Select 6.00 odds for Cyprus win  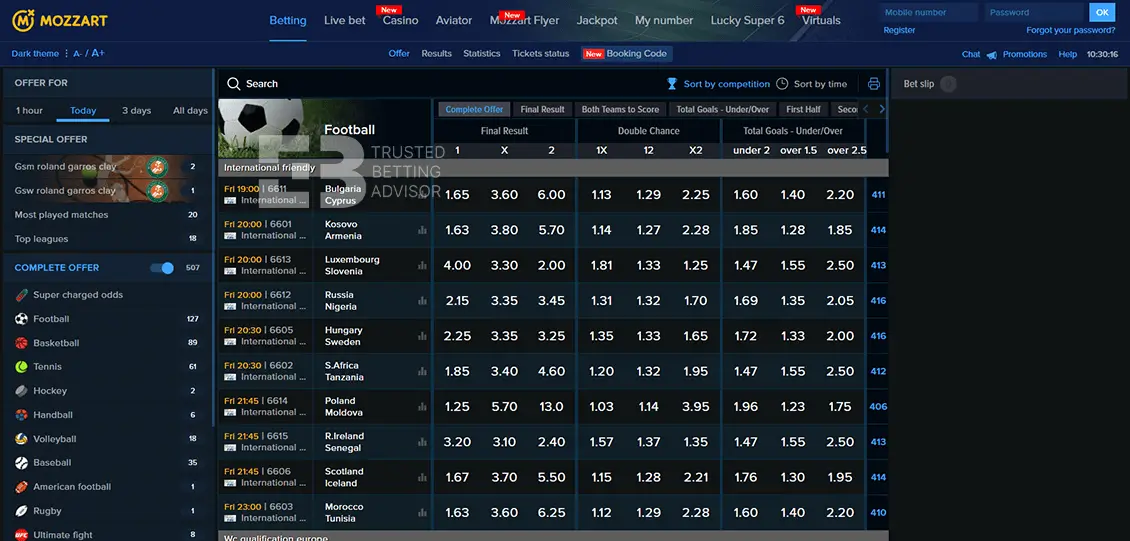pyautogui.click(x=551, y=195)
